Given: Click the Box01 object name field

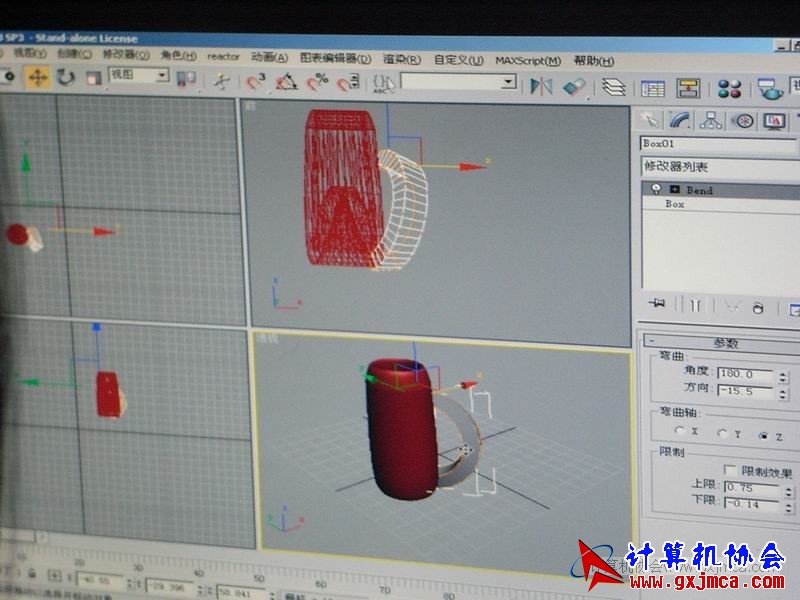Looking at the screenshot, I should click(x=718, y=144).
